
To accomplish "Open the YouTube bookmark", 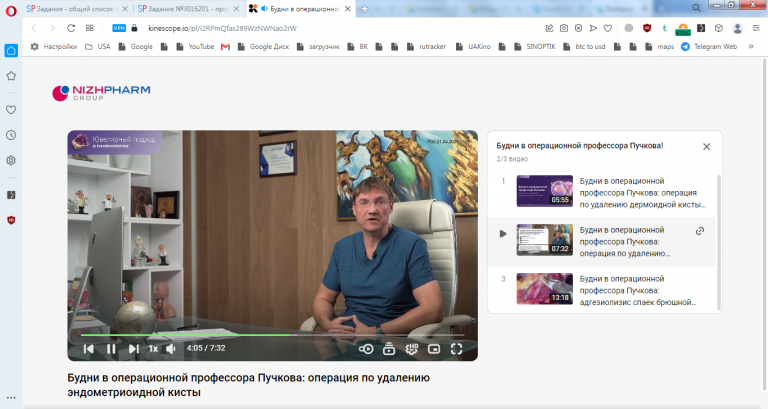I will click(195, 47).
